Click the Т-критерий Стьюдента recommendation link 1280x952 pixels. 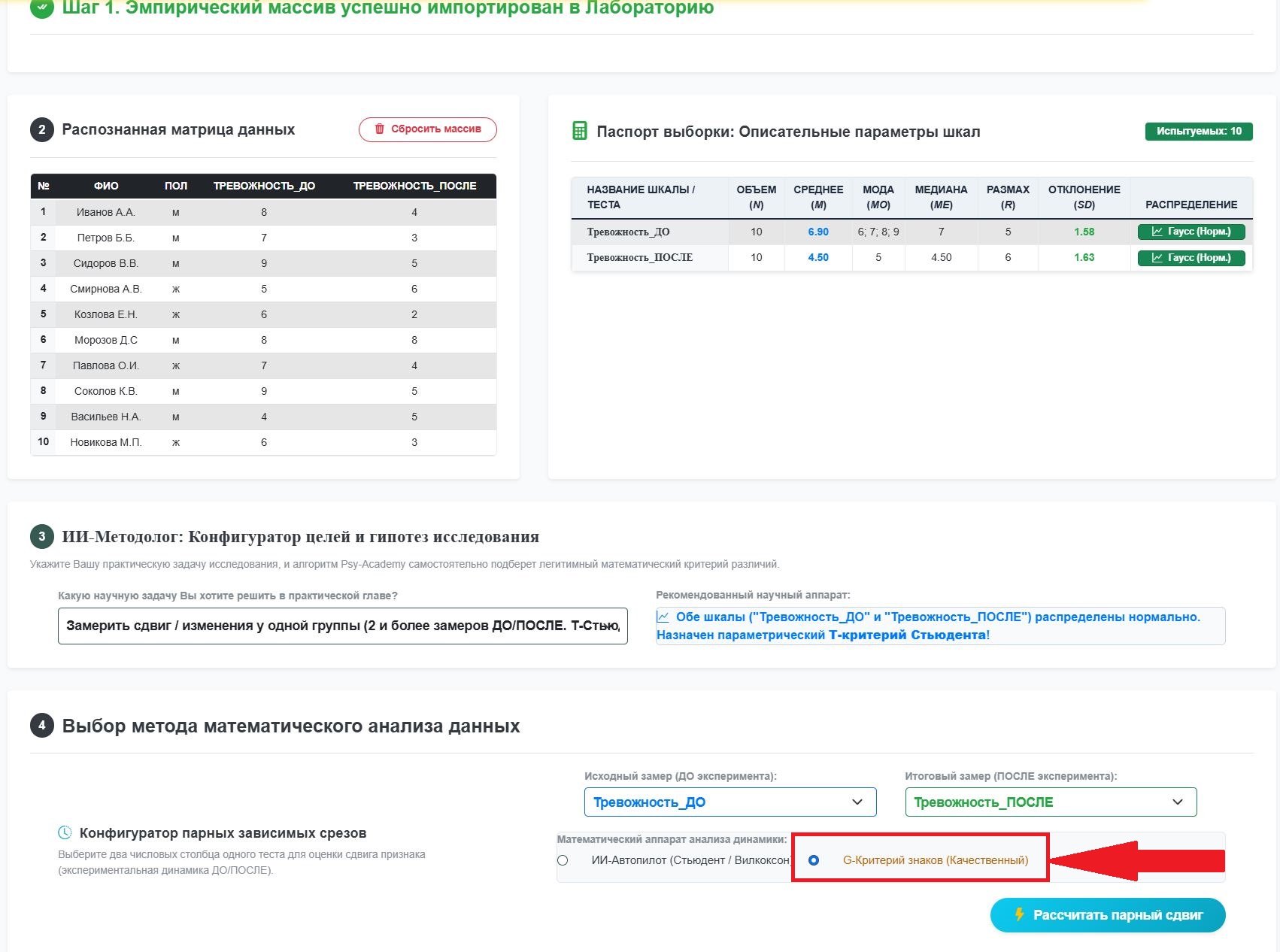click(908, 635)
